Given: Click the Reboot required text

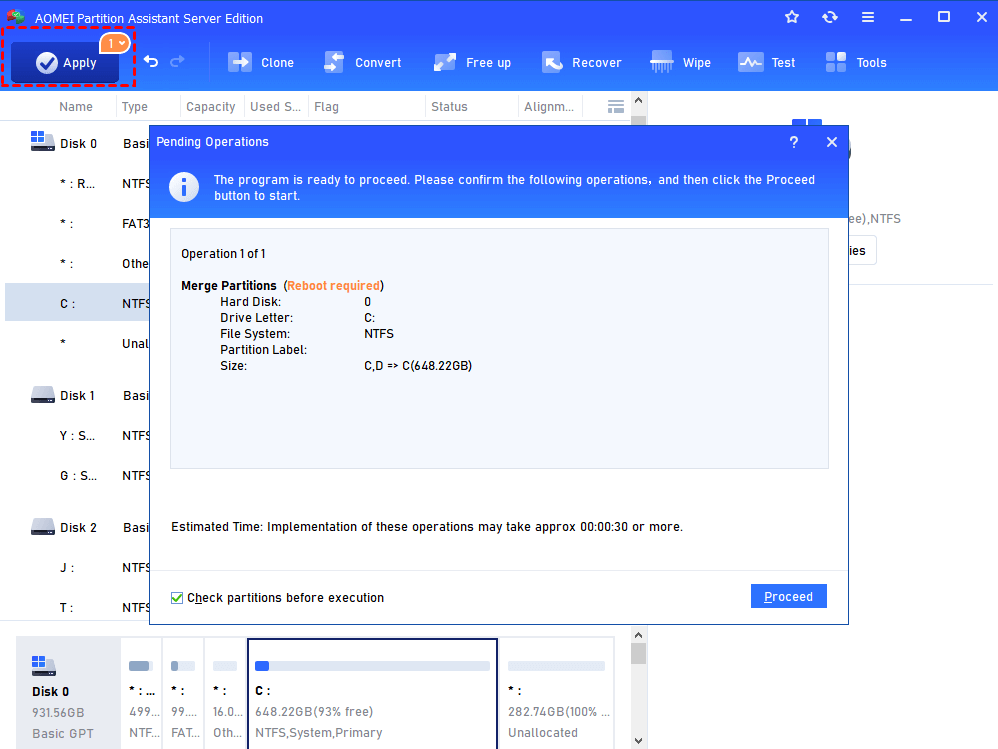Looking at the screenshot, I should 334,286.
